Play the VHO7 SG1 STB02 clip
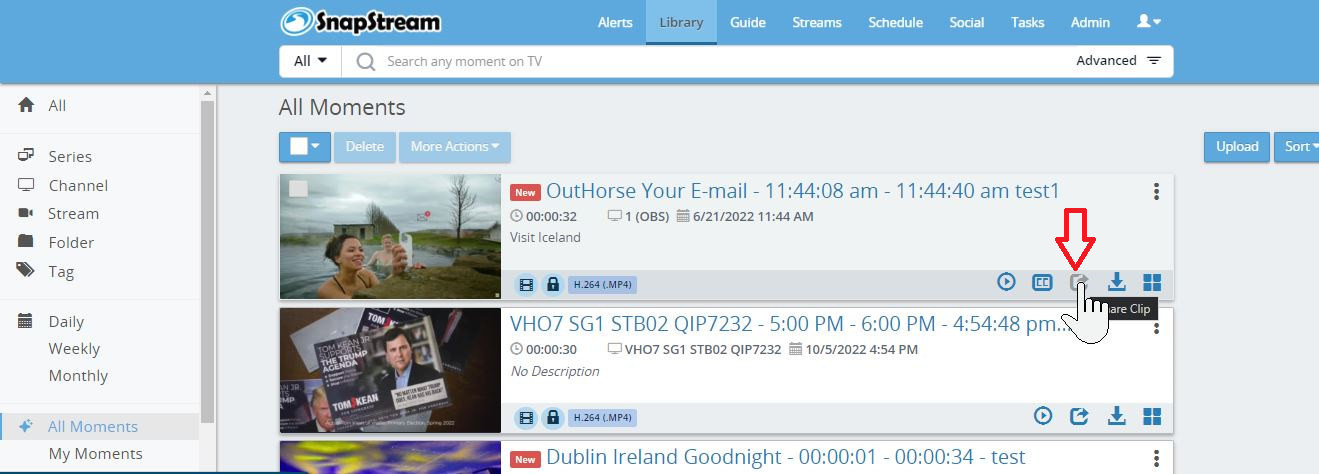Screen dimensions: 1319x474 pos(1043,415)
